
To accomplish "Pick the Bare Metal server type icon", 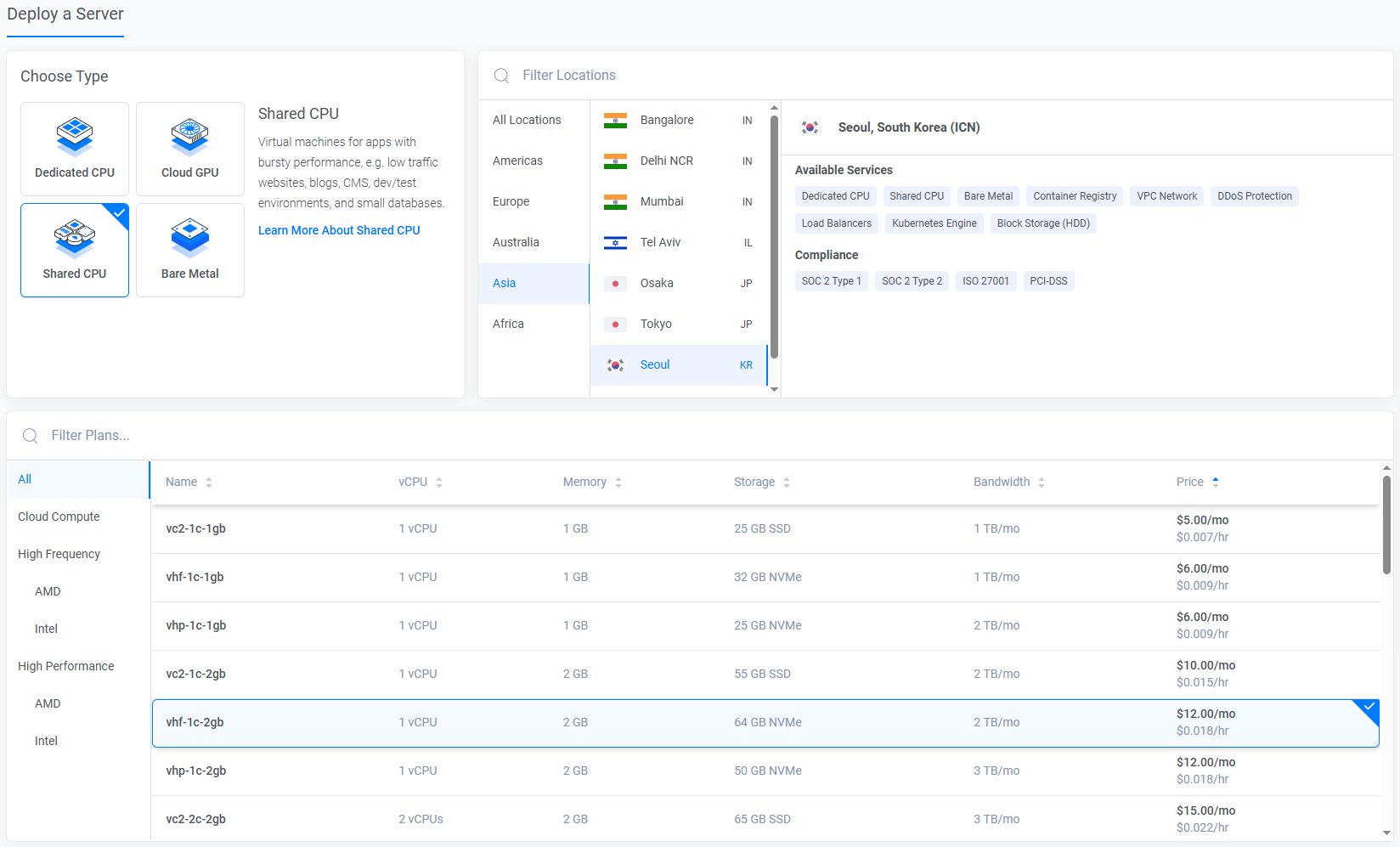I will pyautogui.click(x=189, y=238).
